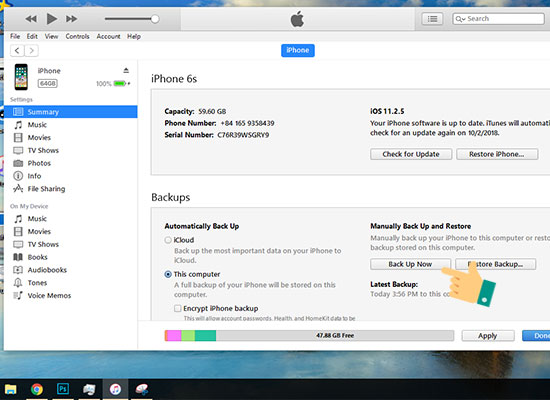This screenshot has width=550, height=400.
Task: Click the play button in iTunes
Action: tap(52, 19)
